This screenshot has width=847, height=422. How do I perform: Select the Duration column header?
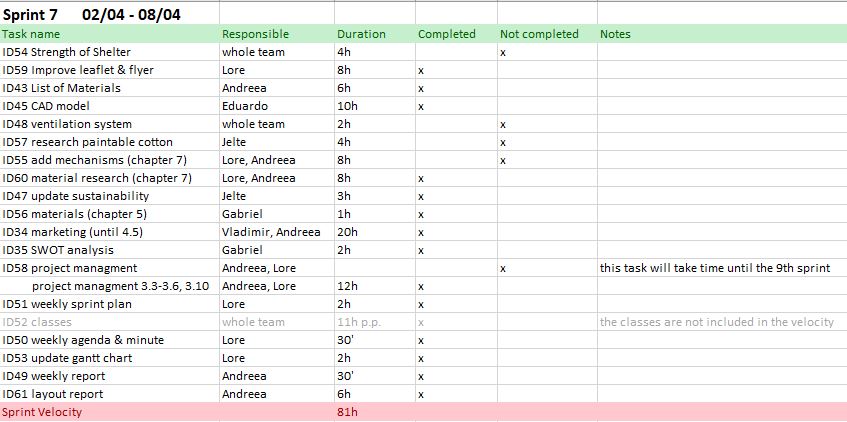point(375,34)
